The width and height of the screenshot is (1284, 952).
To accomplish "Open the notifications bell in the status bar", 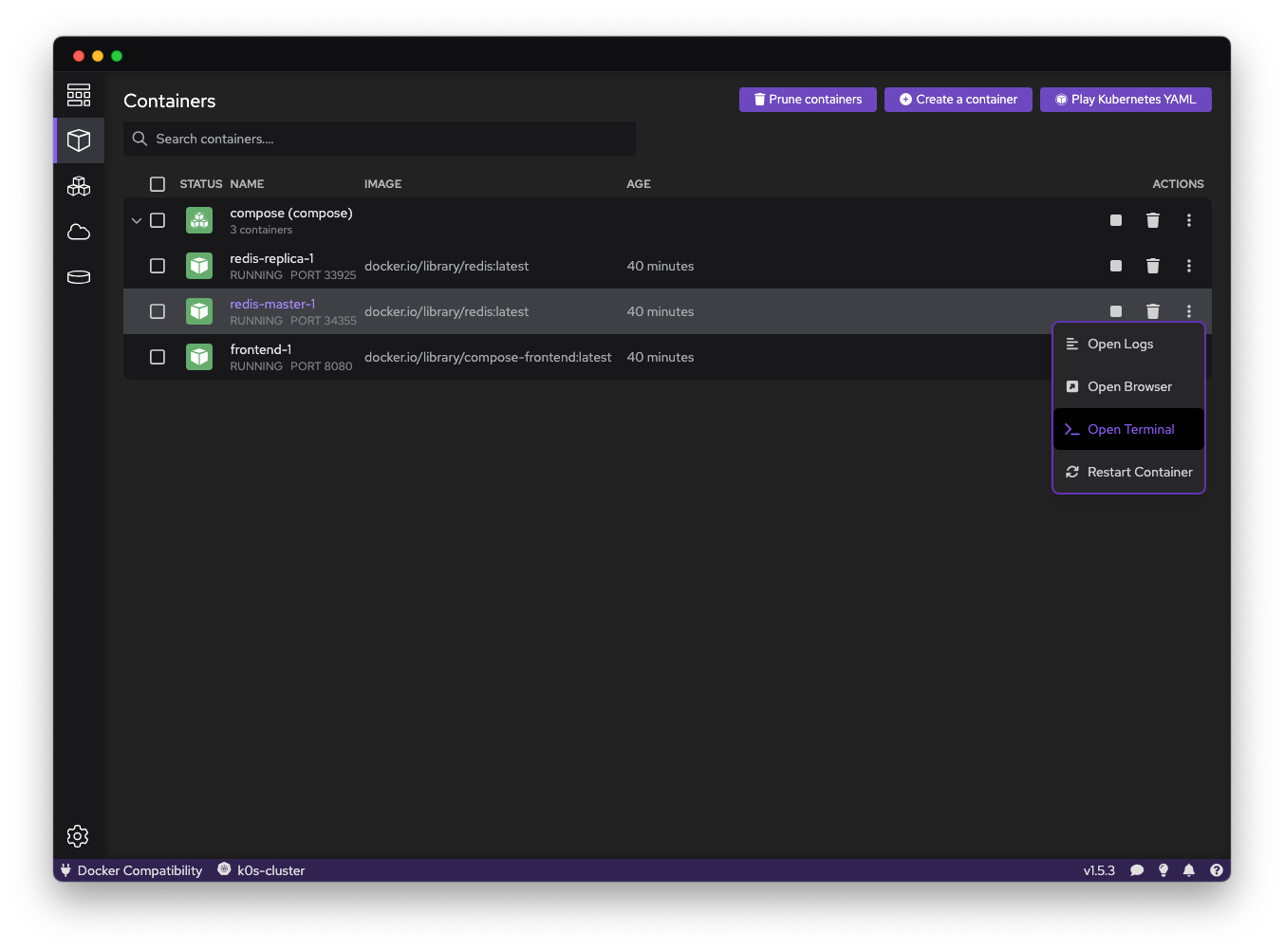I will click(x=1189, y=870).
